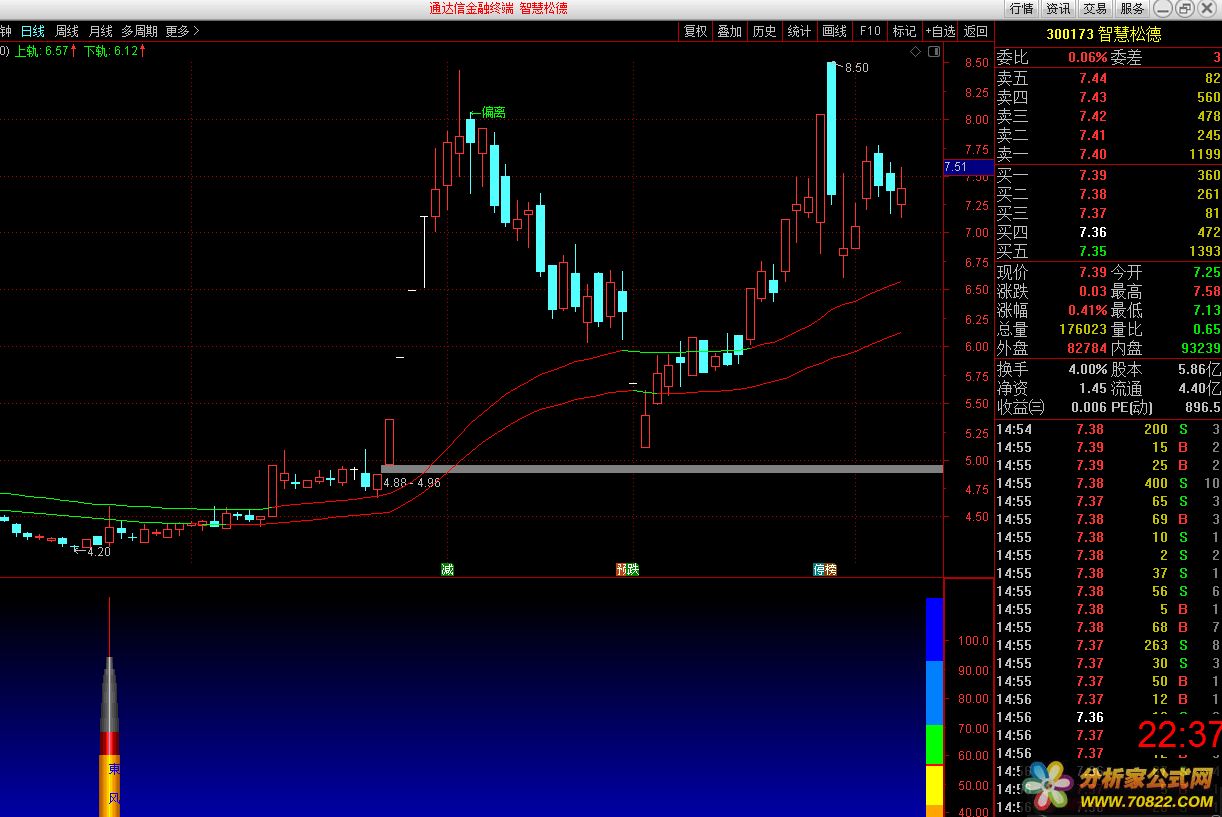Restore the window using the restore button

coord(1184,8)
